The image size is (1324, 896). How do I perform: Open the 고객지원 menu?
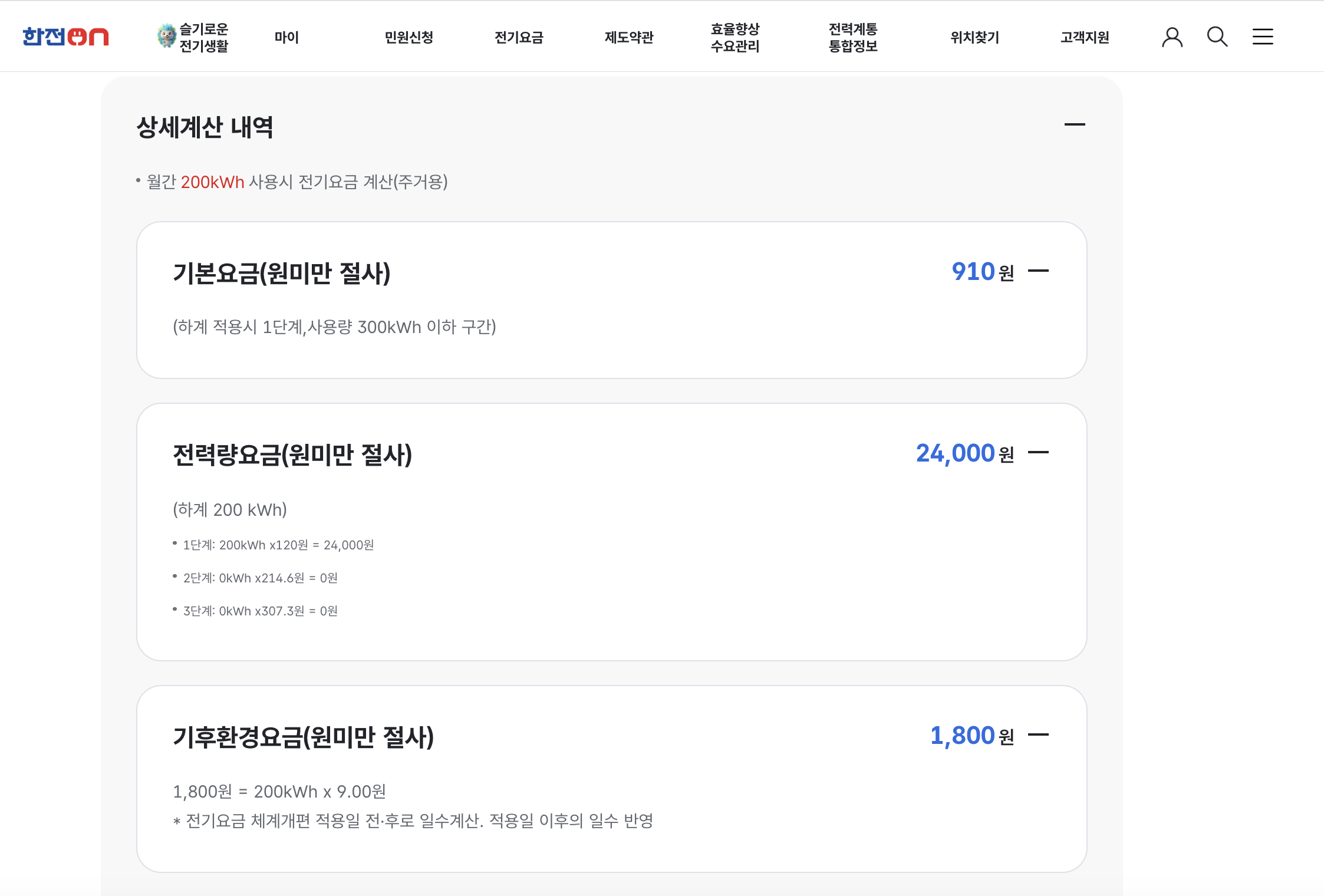(1085, 38)
